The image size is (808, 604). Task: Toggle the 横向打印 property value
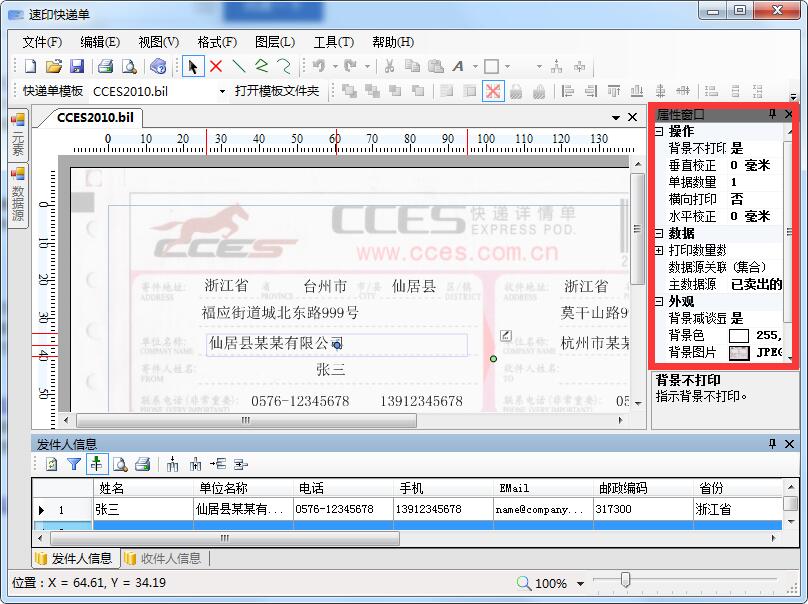coord(737,199)
